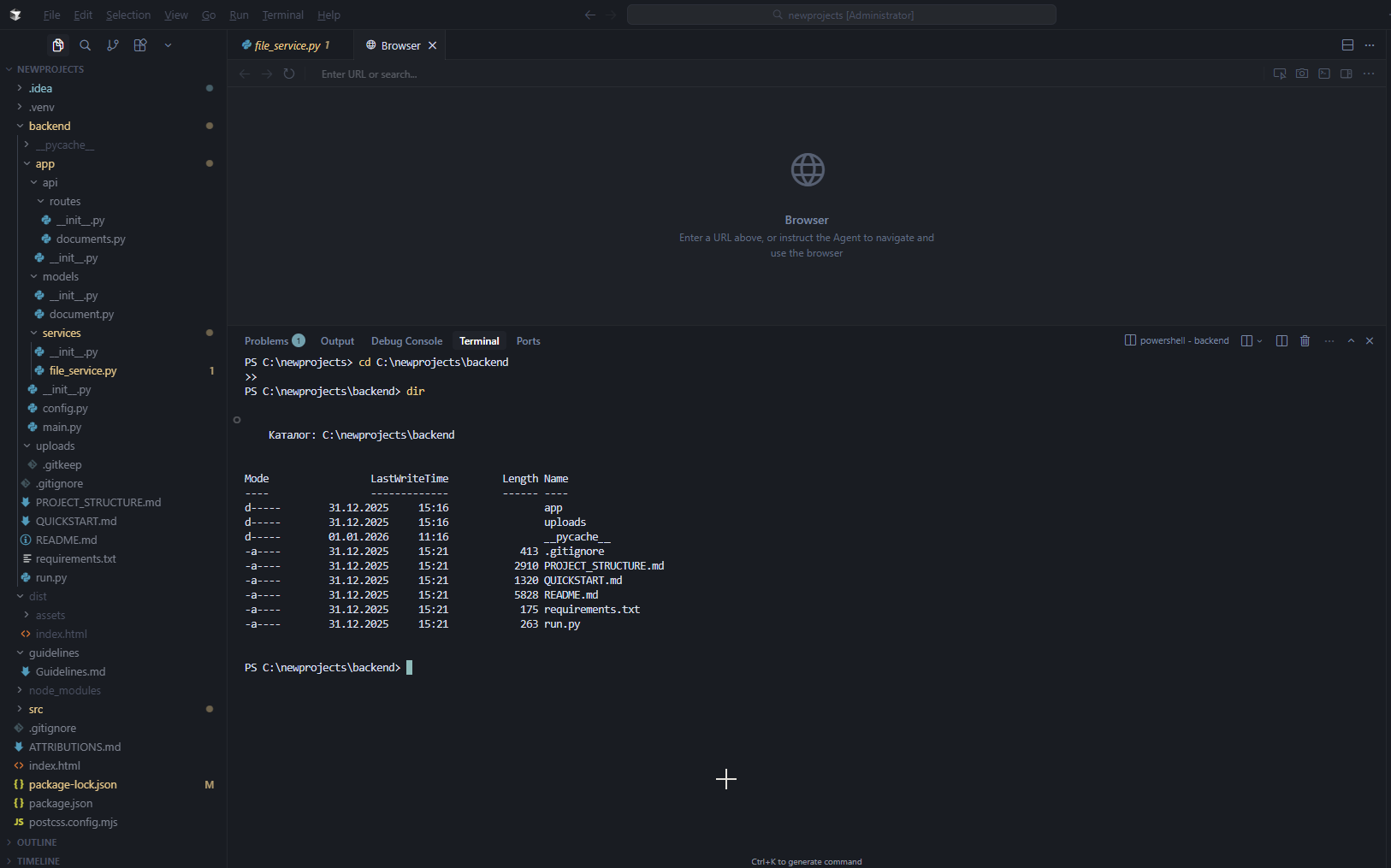Select powershell - backend terminal entry
The height and width of the screenshot is (868, 1391).
tap(1176, 340)
